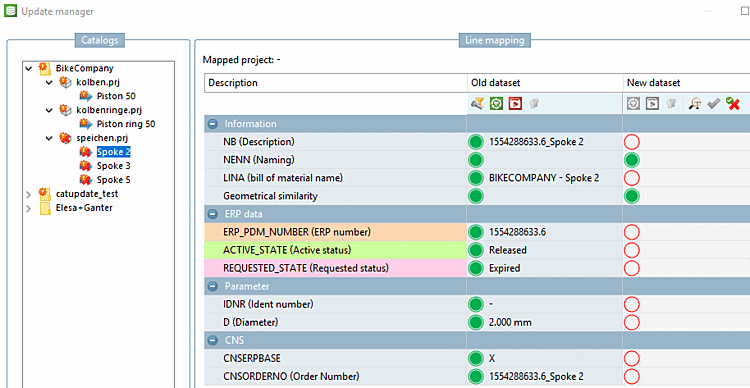The image size is (750, 388).
Task: Click the filter funnel icon under Old dataset
Action: tap(477, 103)
